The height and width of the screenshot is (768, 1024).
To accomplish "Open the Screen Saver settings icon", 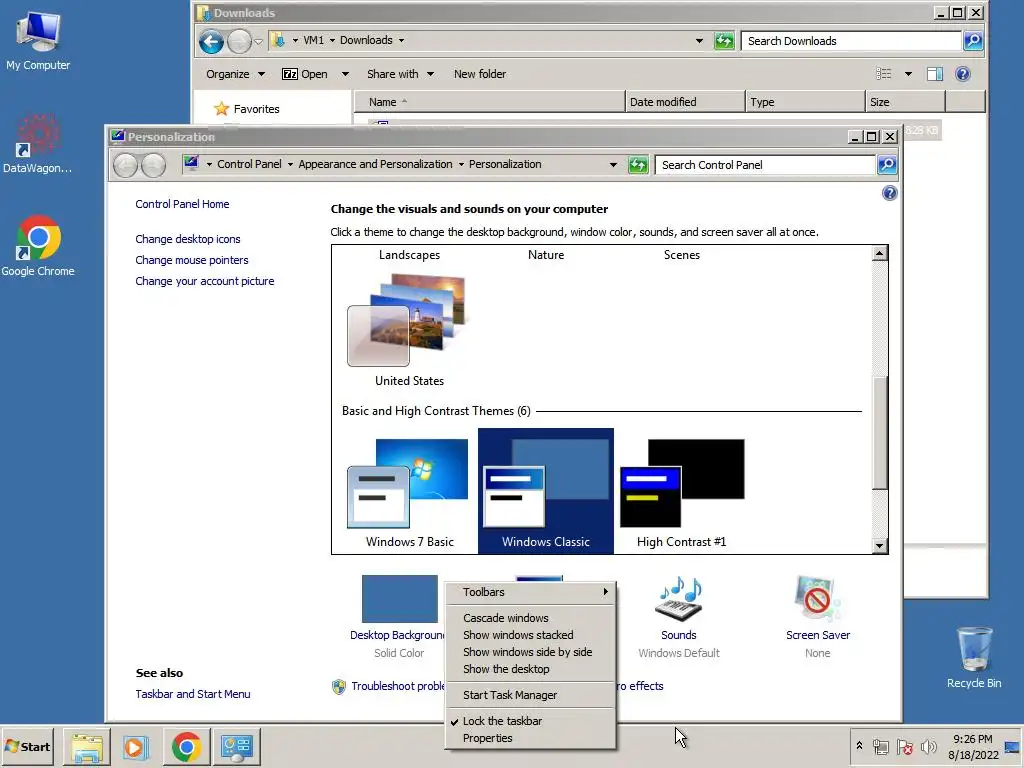I will 818,599.
